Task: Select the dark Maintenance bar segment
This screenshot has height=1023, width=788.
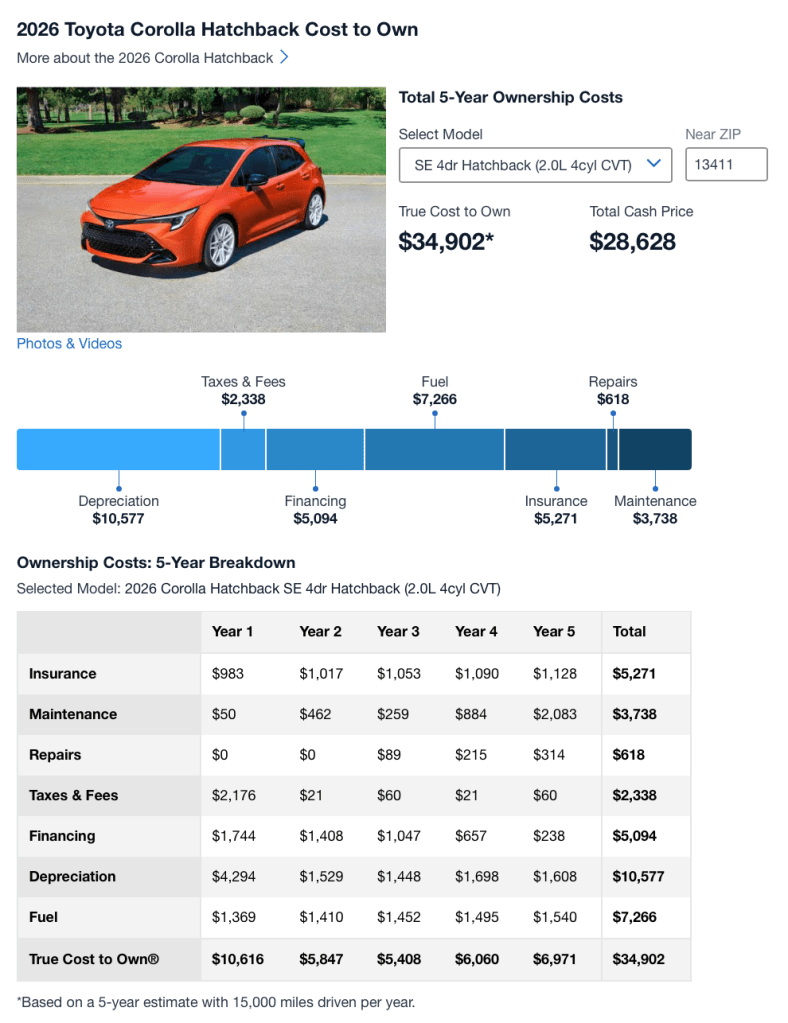Action: coord(655,450)
